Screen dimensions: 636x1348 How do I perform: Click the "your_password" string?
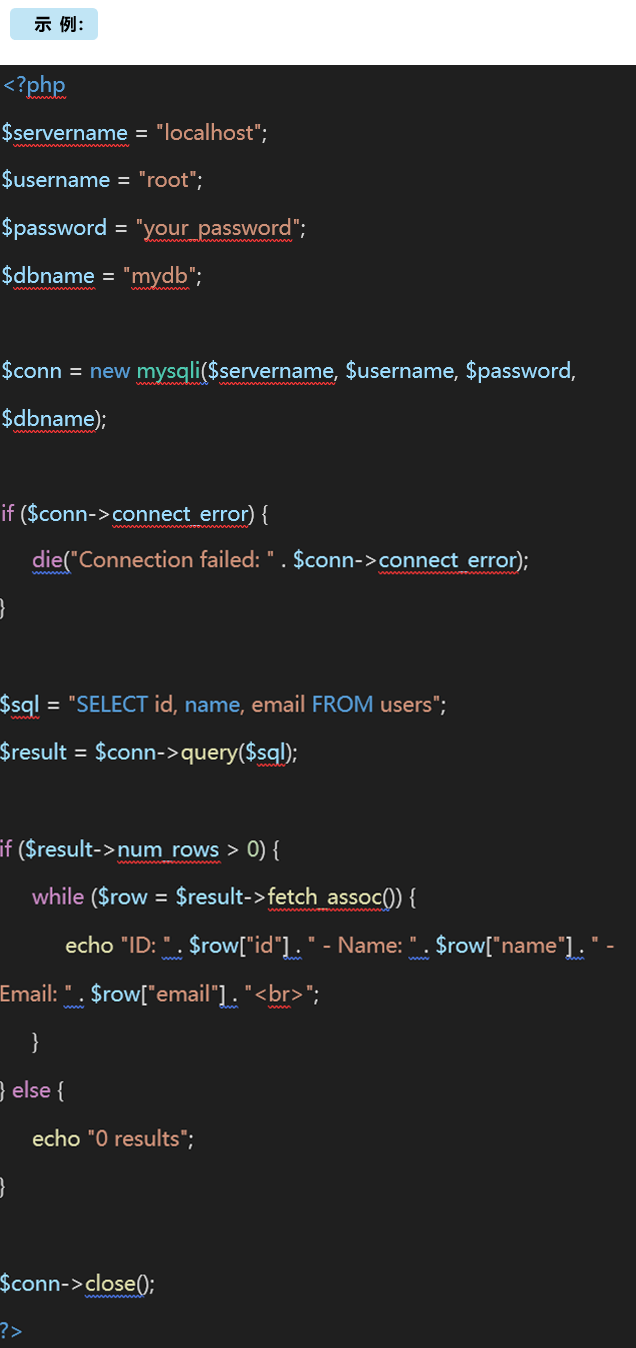tap(218, 228)
